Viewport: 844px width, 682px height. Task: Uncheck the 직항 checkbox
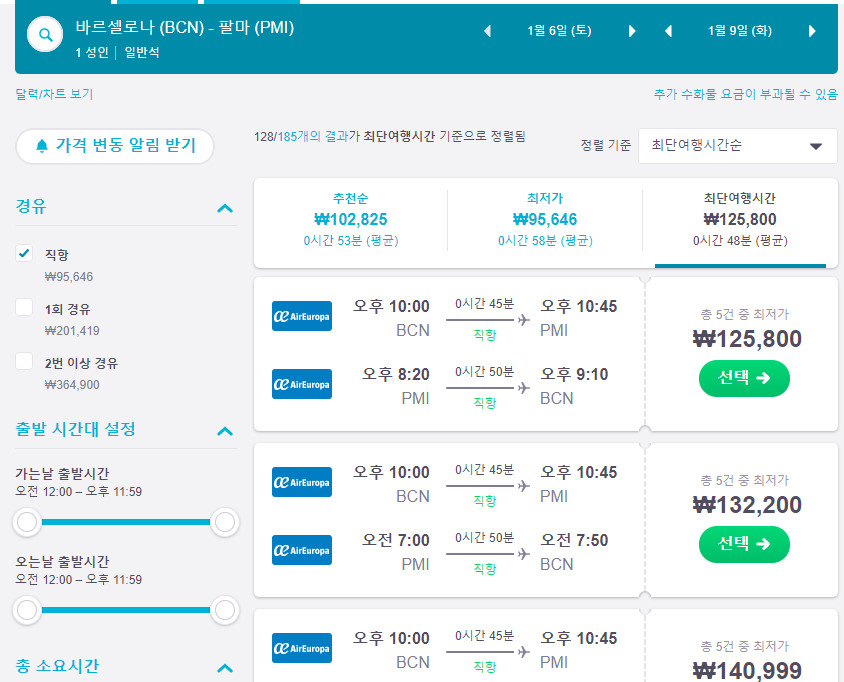tap(24, 253)
